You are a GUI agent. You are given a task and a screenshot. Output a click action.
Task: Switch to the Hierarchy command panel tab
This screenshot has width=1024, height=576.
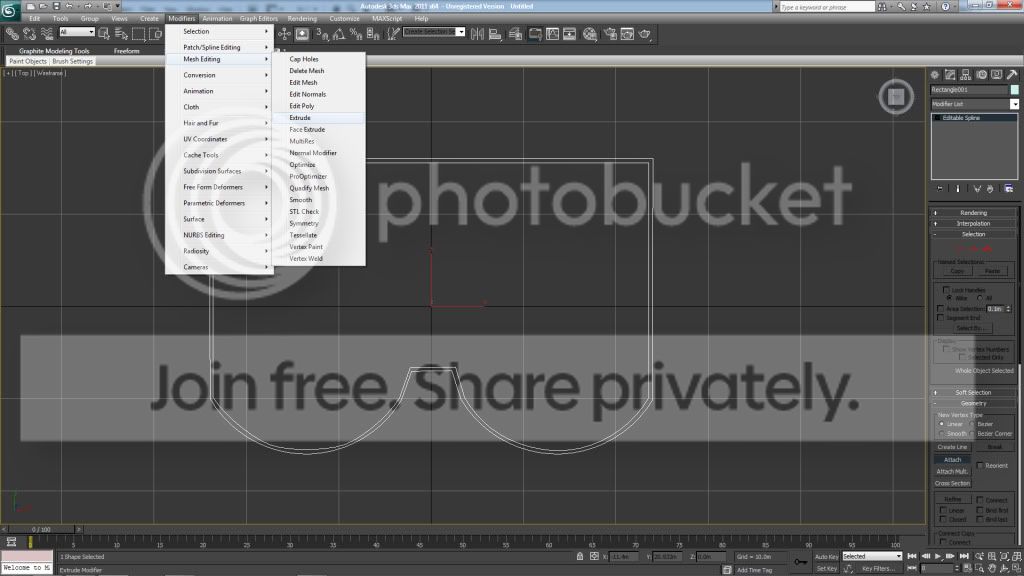pyautogui.click(x=966, y=74)
